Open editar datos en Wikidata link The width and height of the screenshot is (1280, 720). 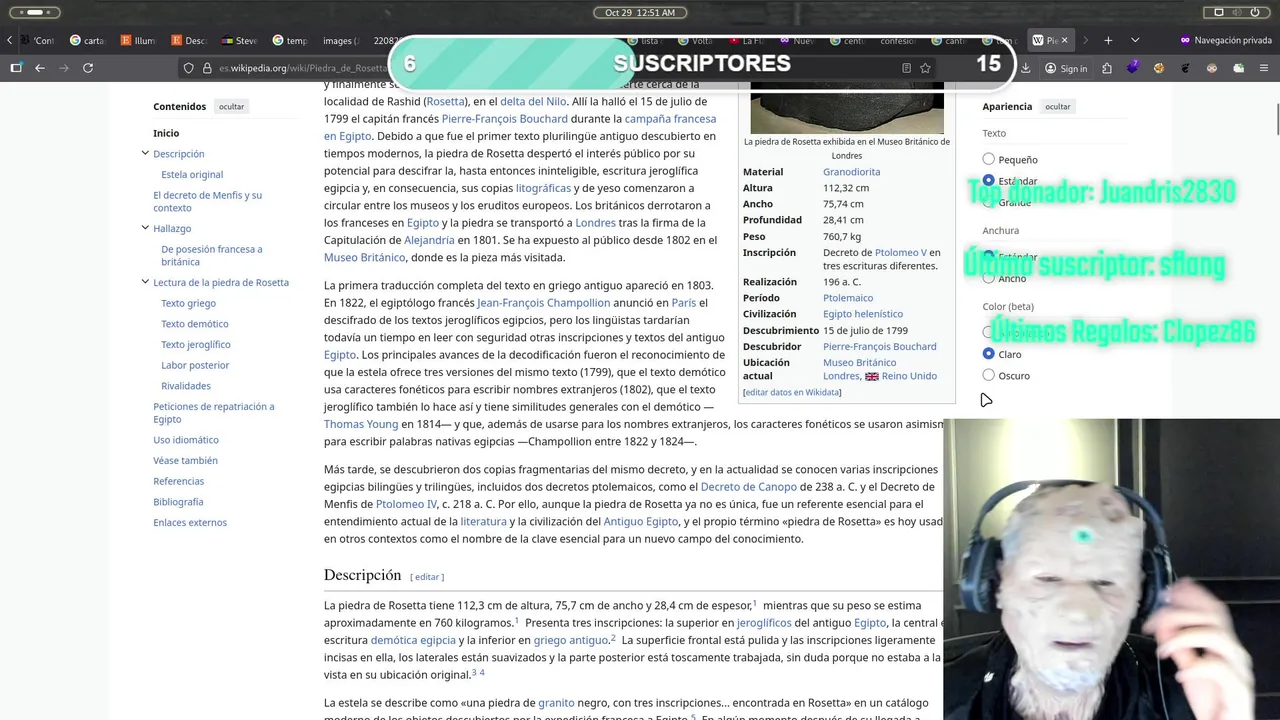(792, 392)
